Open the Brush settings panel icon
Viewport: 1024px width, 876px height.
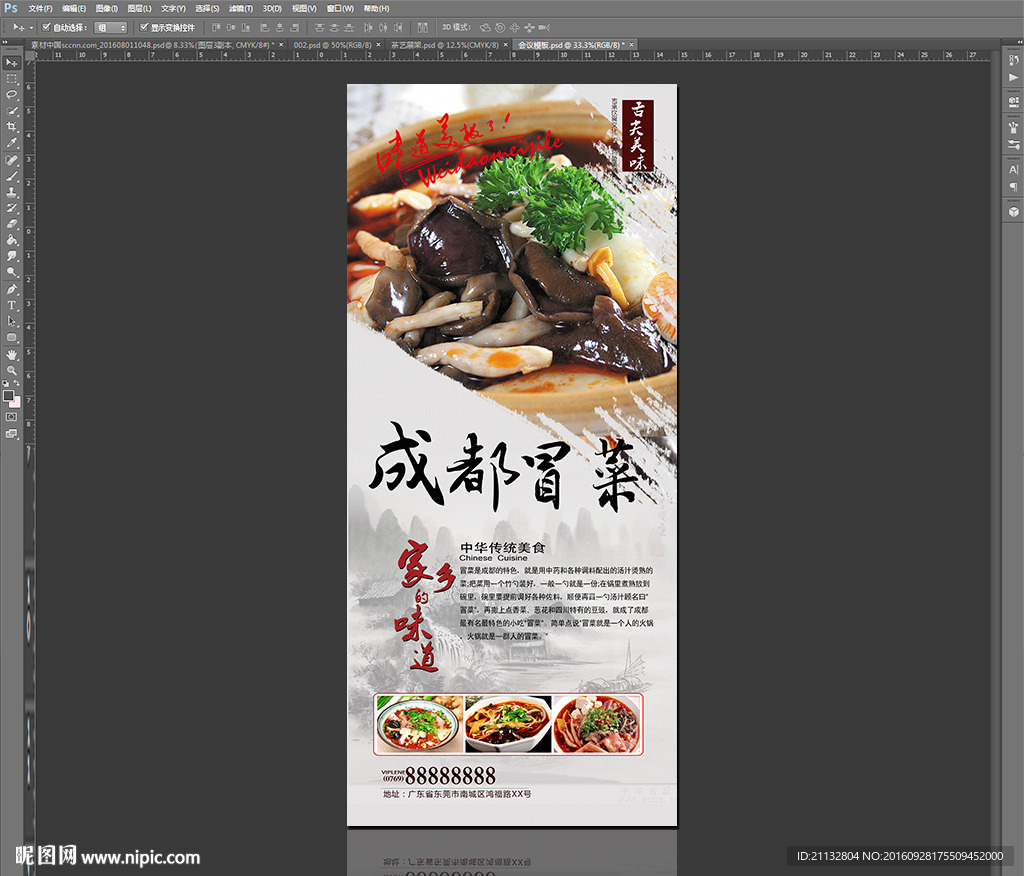pyautogui.click(x=1014, y=144)
